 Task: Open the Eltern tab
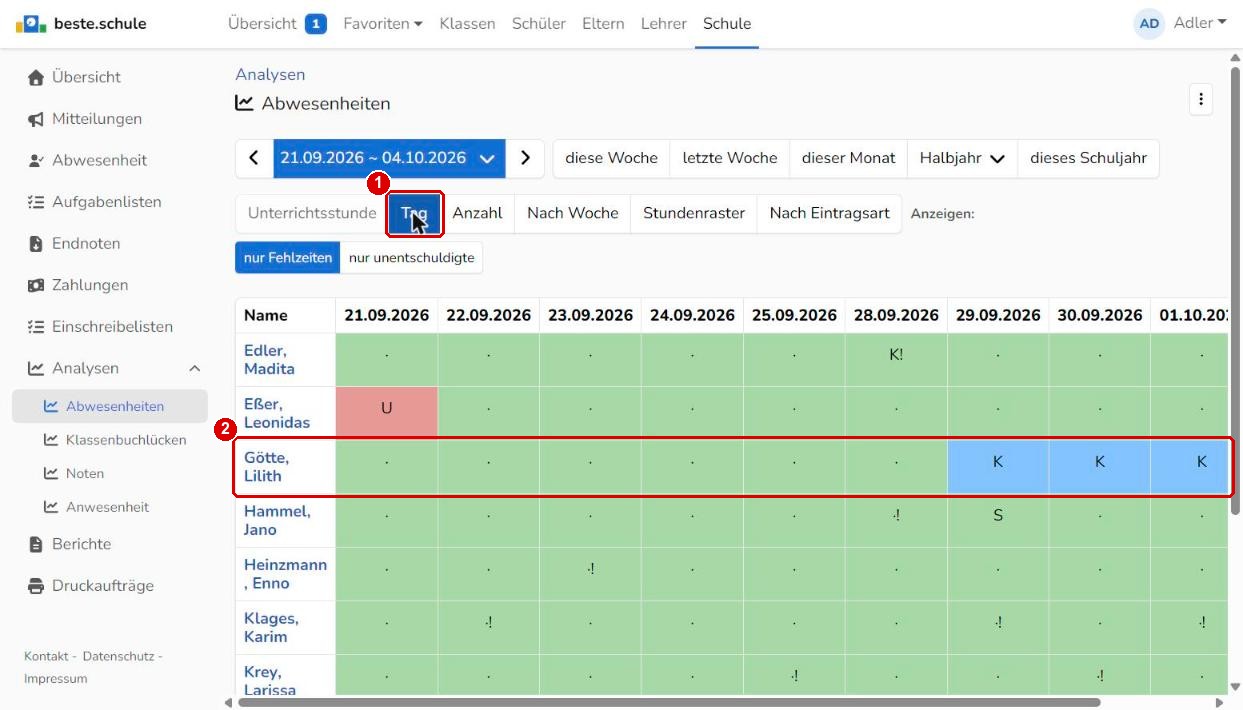click(x=603, y=23)
